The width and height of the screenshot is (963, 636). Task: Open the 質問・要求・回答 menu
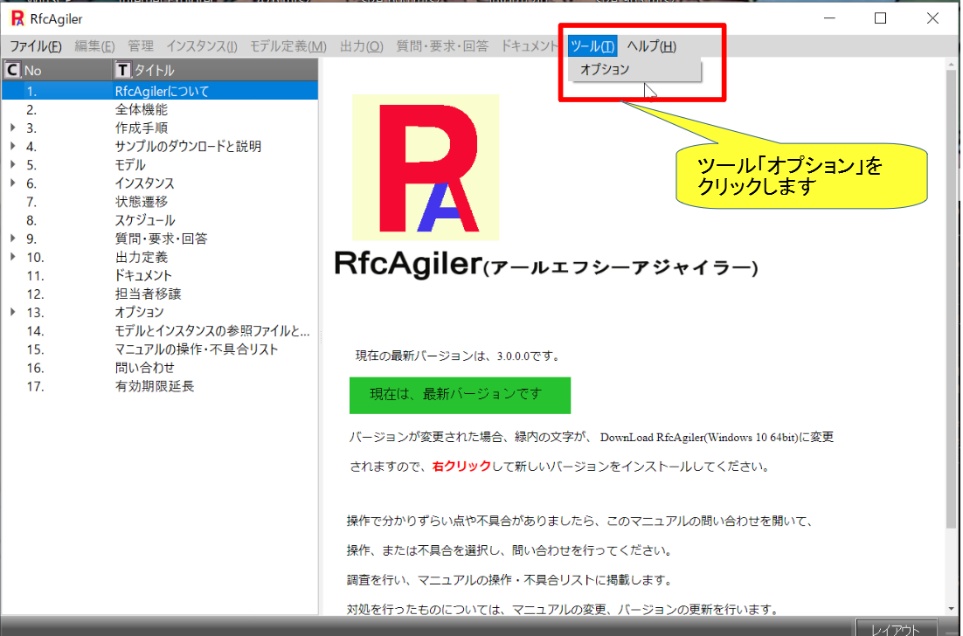pyautogui.click(x=442, y=46)
